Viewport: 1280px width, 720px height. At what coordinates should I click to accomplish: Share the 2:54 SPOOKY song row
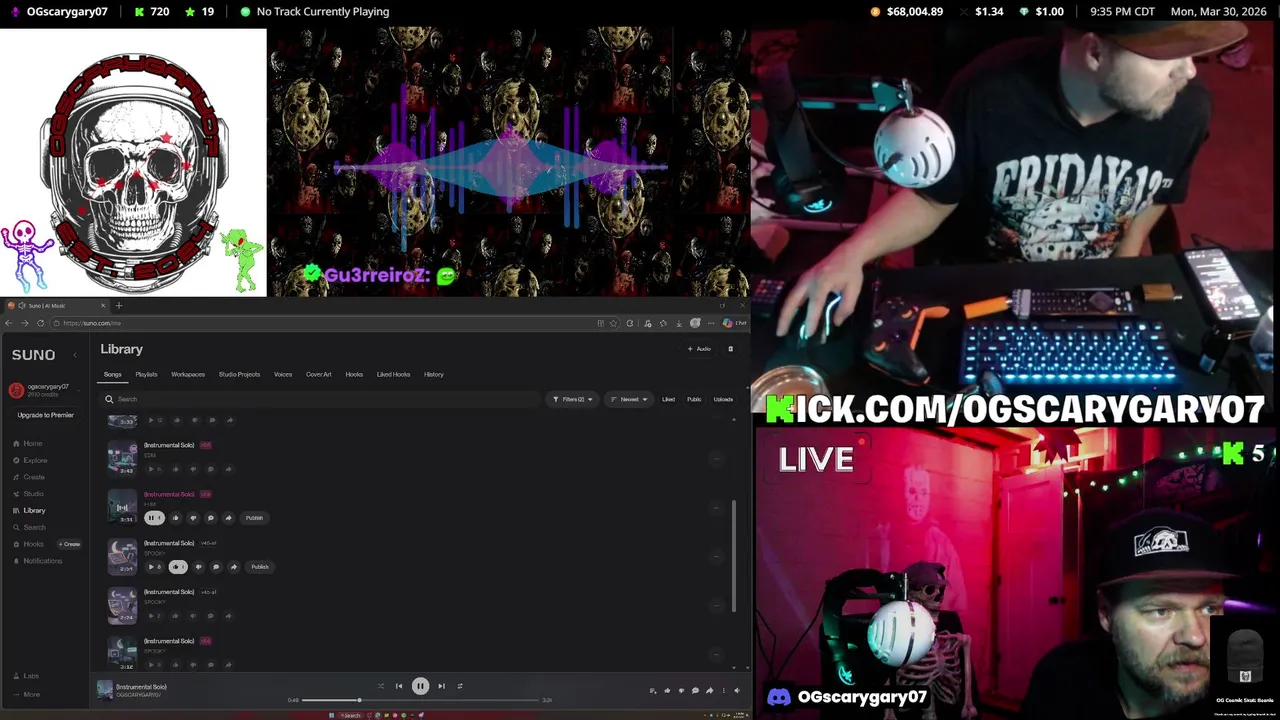[x=234, y=567]
